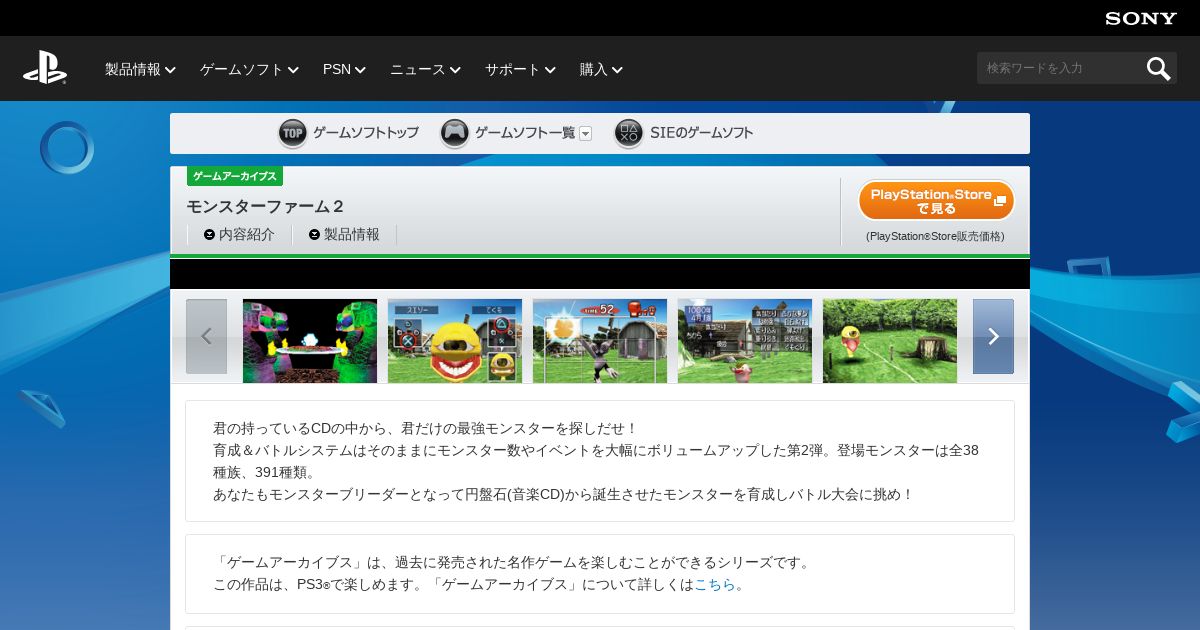Expand the ニュース menu
The width and height of the screenshot is (1200, 630).
coord(425,69)
